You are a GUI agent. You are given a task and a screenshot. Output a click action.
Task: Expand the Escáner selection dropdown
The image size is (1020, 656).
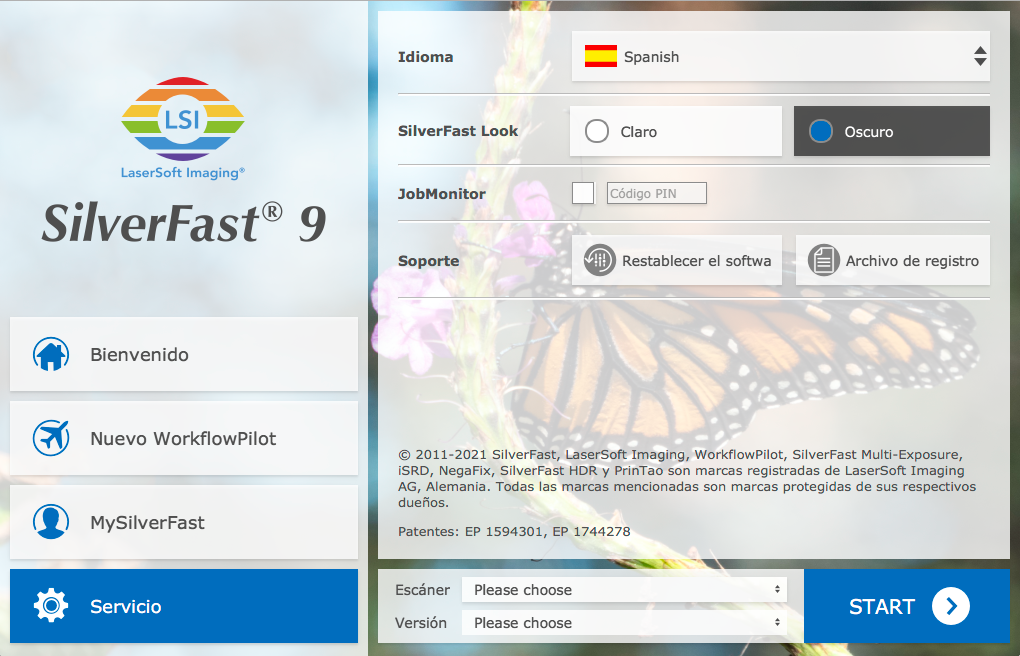(624, 590)
